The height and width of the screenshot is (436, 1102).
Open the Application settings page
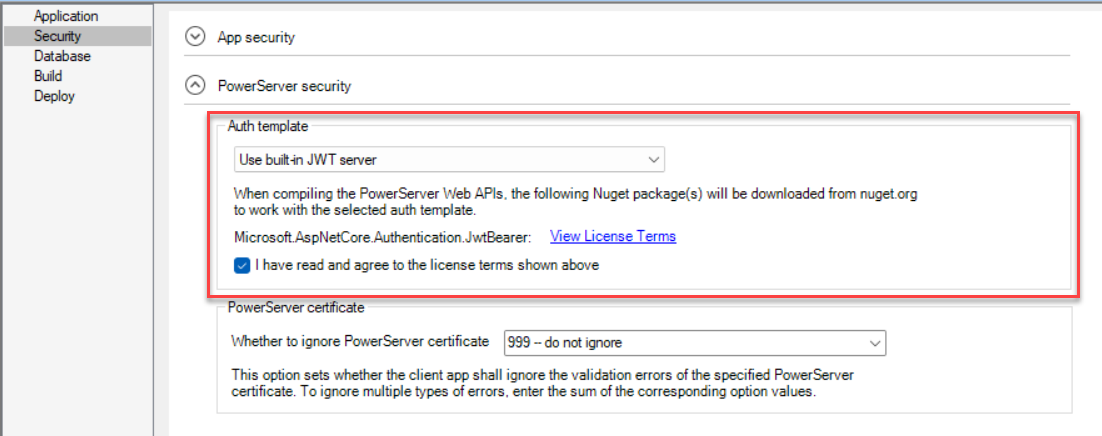(66, 16)
